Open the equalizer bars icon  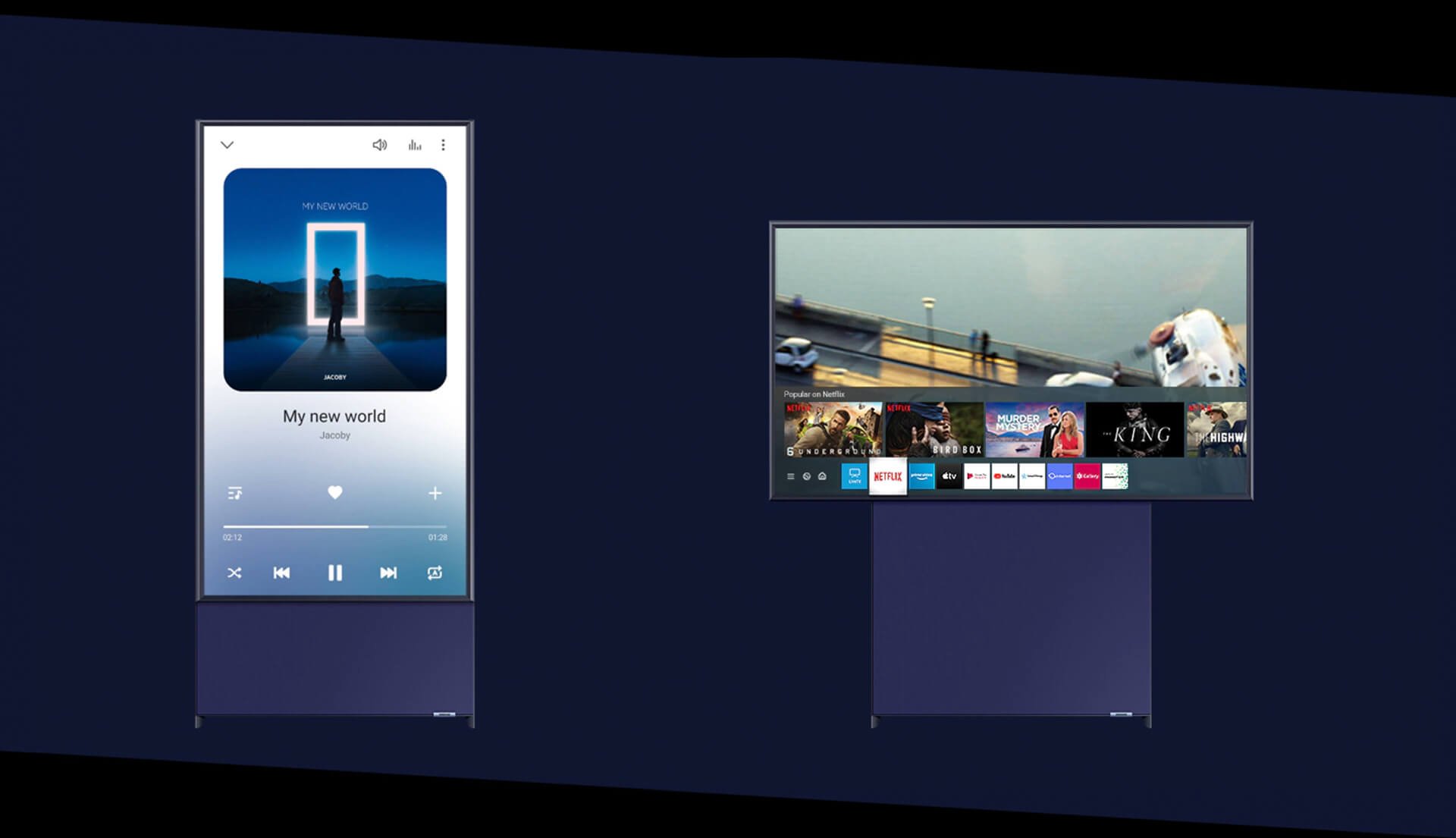(415, 145)
